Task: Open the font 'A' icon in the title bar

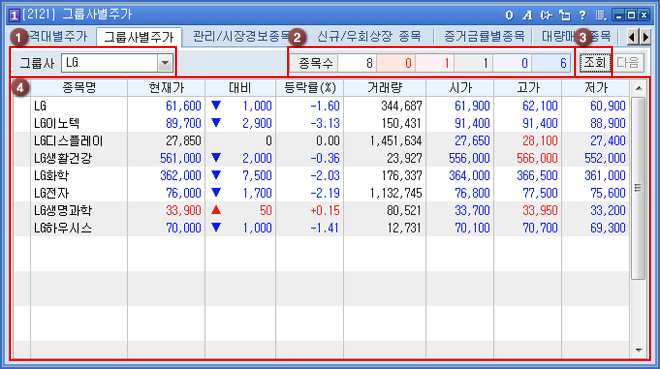Action: coord(527,16)
